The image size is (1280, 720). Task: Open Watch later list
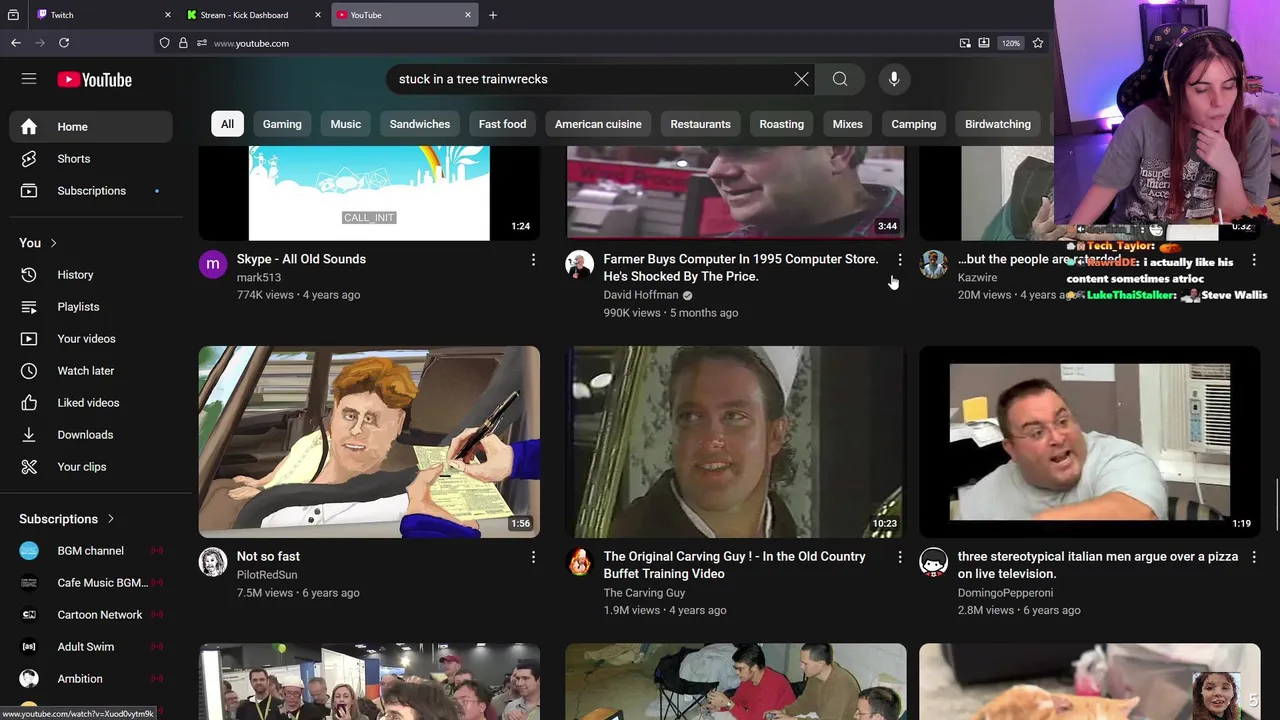[91, 371]
